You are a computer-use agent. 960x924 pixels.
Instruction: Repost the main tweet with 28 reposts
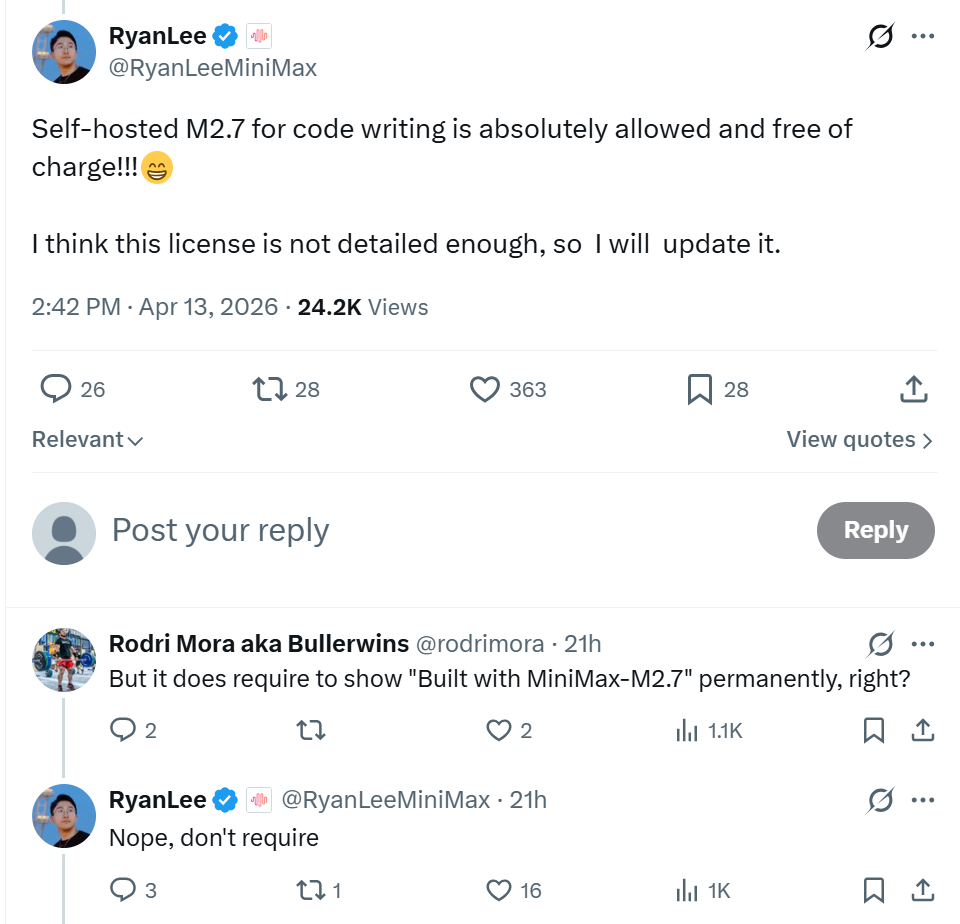269,389
